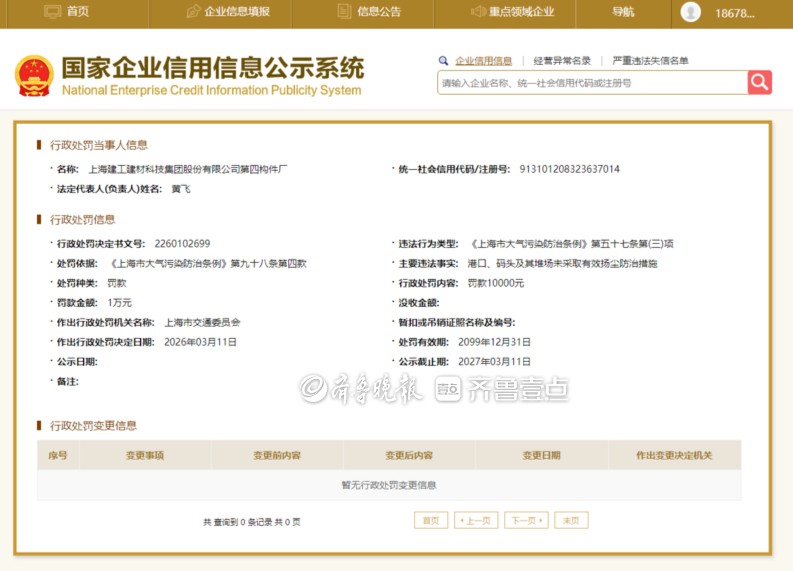Viewport: 793px width, 571px height.
Task: Go to 首页 in pagination
Action: coord(431,521)
